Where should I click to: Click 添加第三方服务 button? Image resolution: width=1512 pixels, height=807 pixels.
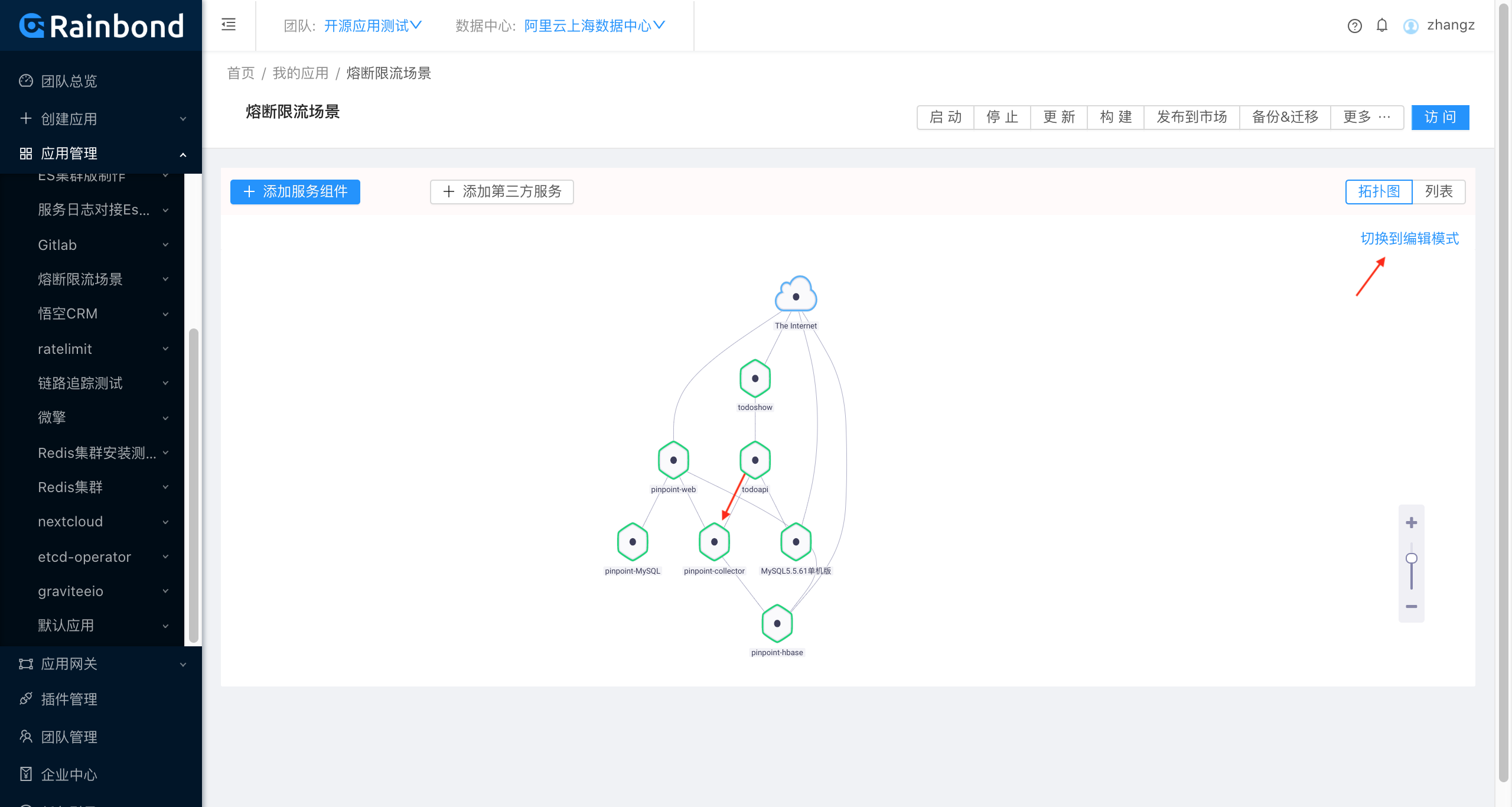point(502,191)
